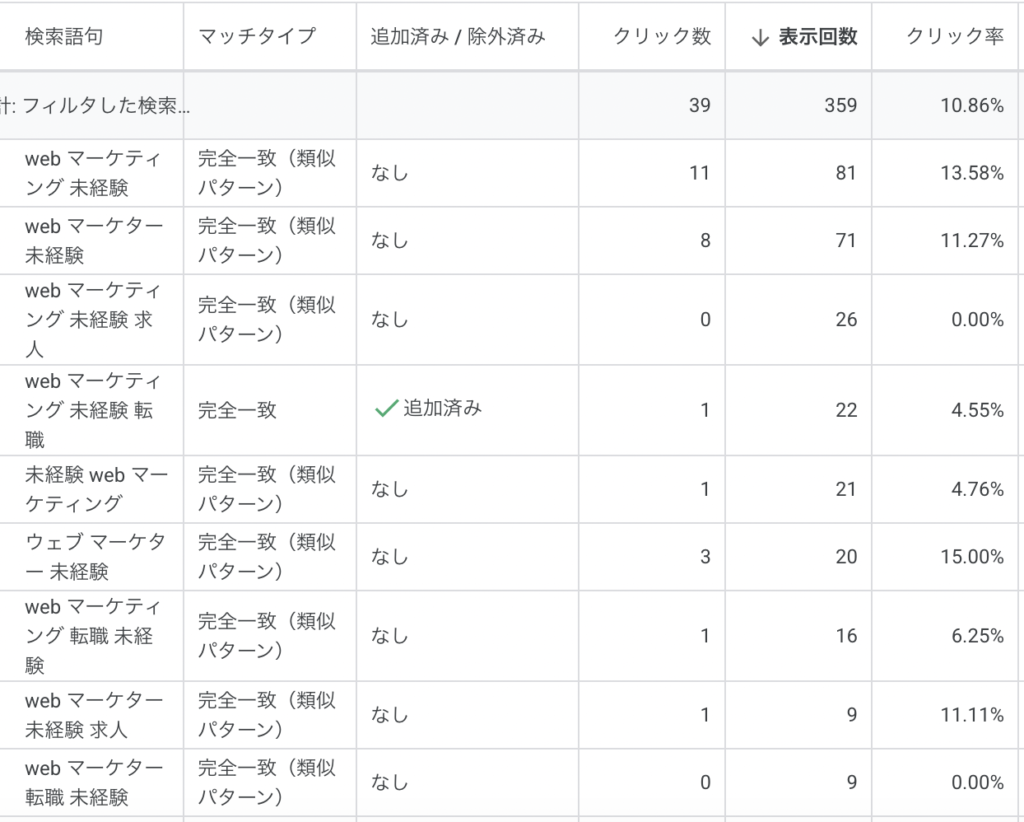
Task: Click the マッチタイプ column header
Action: 257,37
